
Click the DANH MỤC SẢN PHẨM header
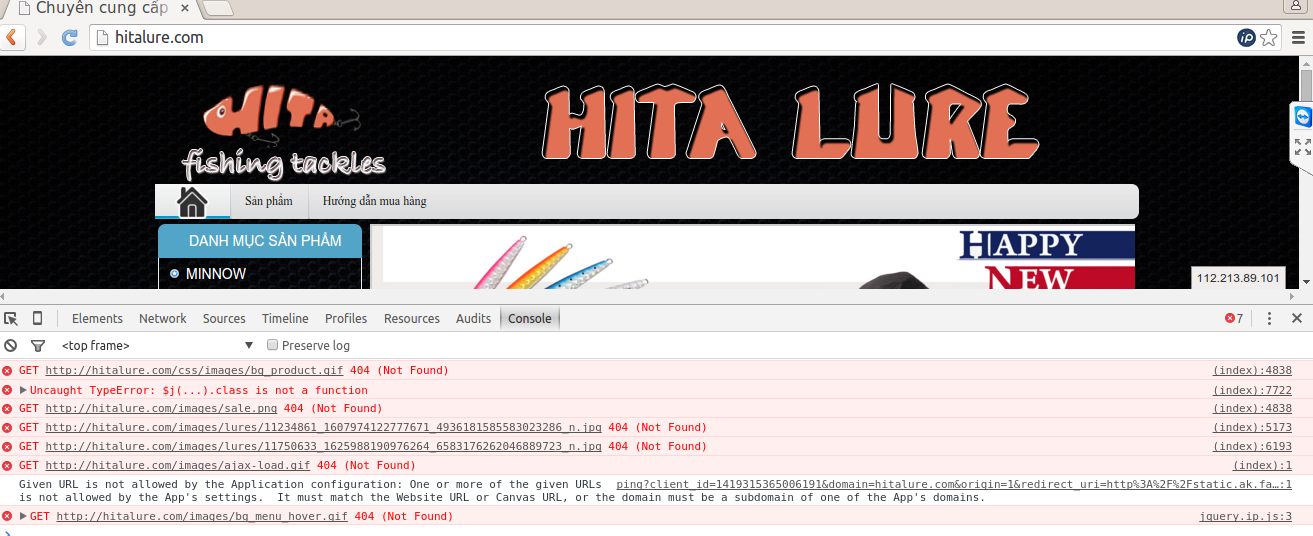click(260, 241)
